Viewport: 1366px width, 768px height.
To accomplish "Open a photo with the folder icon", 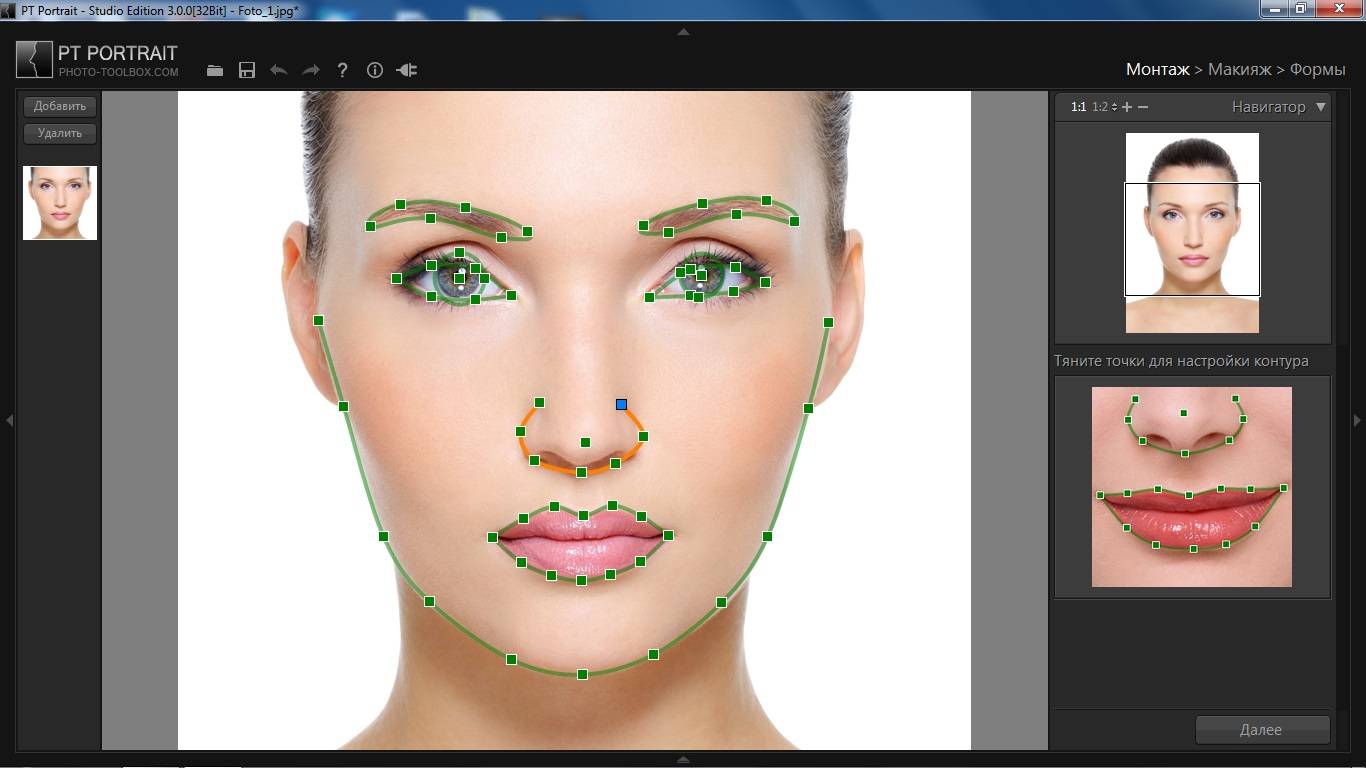I will [215, 70].
